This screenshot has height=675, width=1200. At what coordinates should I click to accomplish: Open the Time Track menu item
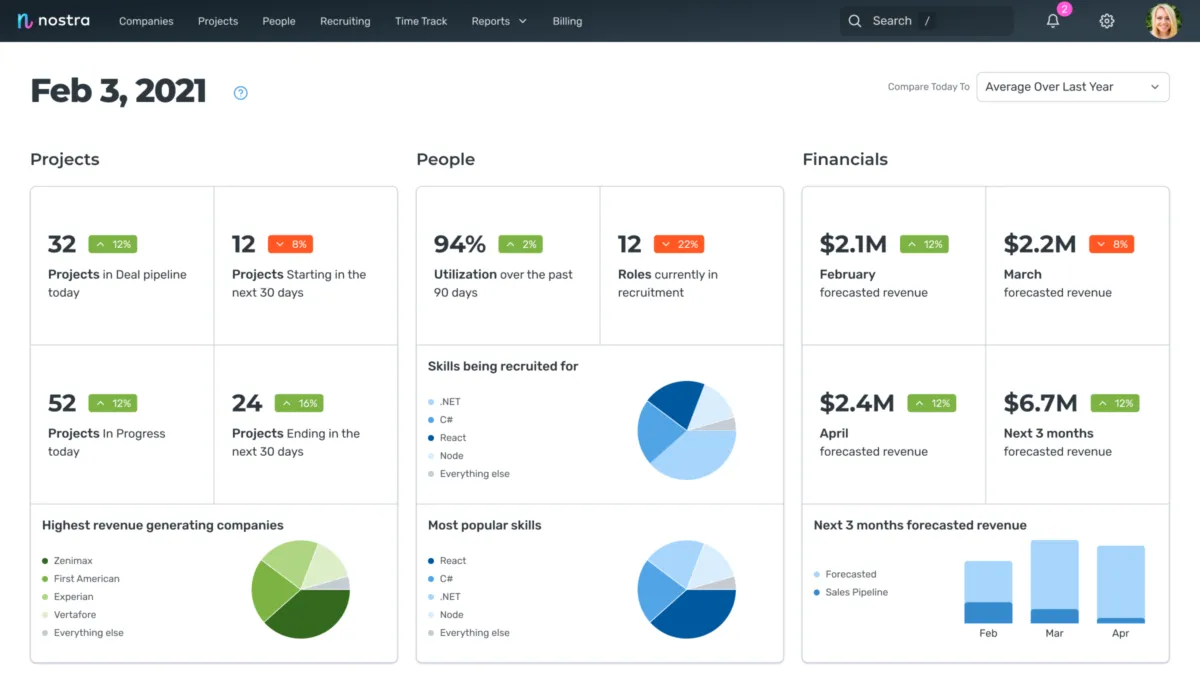point(421,21)
